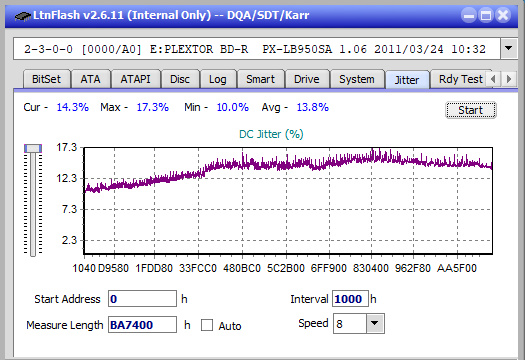Viewport: 525px width, 360px height.
Task: Open the Rdy Test tab
Action: point(461,79)
